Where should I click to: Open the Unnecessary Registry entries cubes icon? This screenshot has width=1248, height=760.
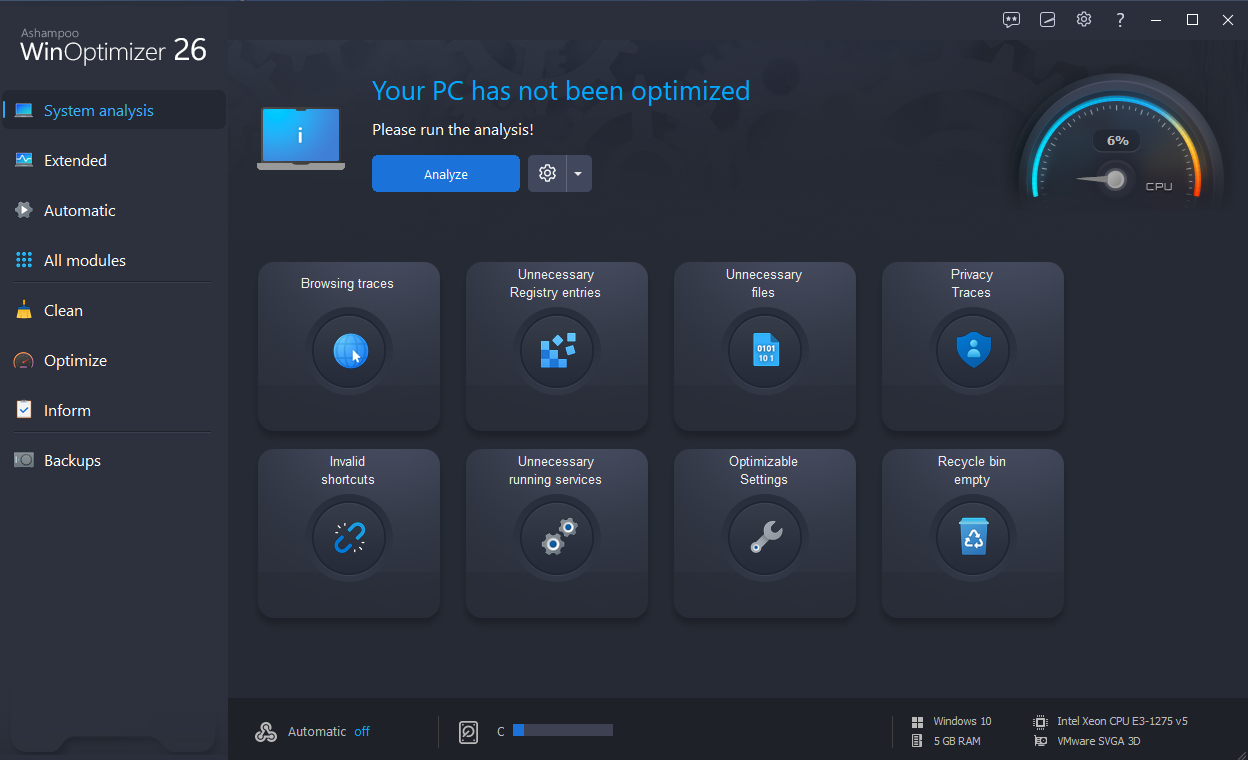[557, 351]
